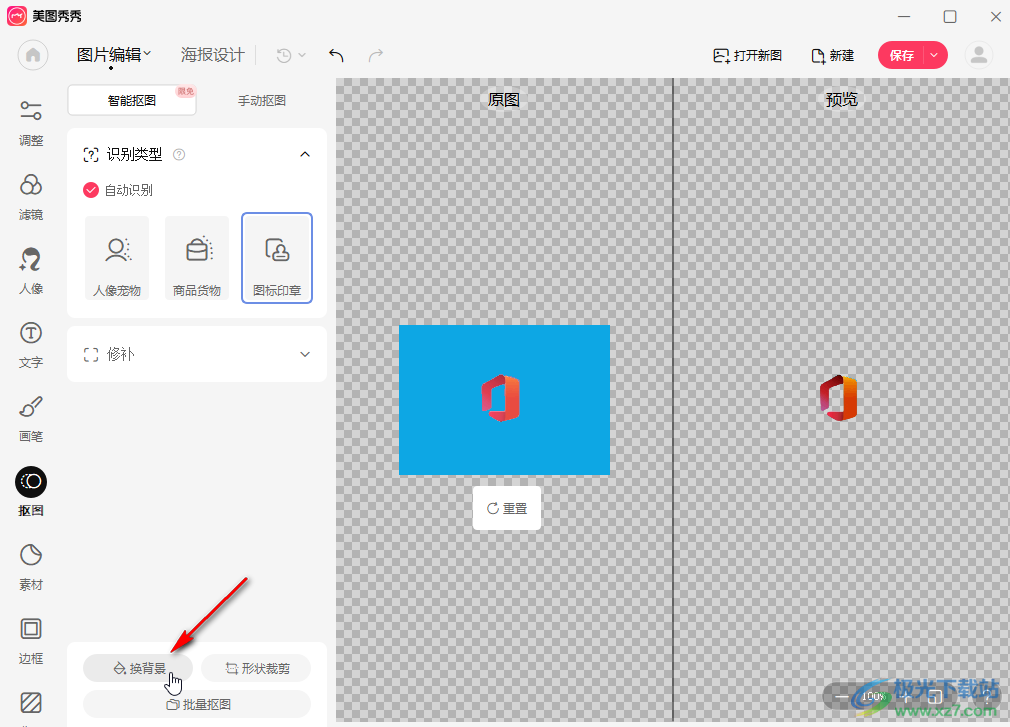Expand the history dropdown arrow
Image resolution: width=1010 pixels, height=727 pixels.
pos(302,55)
